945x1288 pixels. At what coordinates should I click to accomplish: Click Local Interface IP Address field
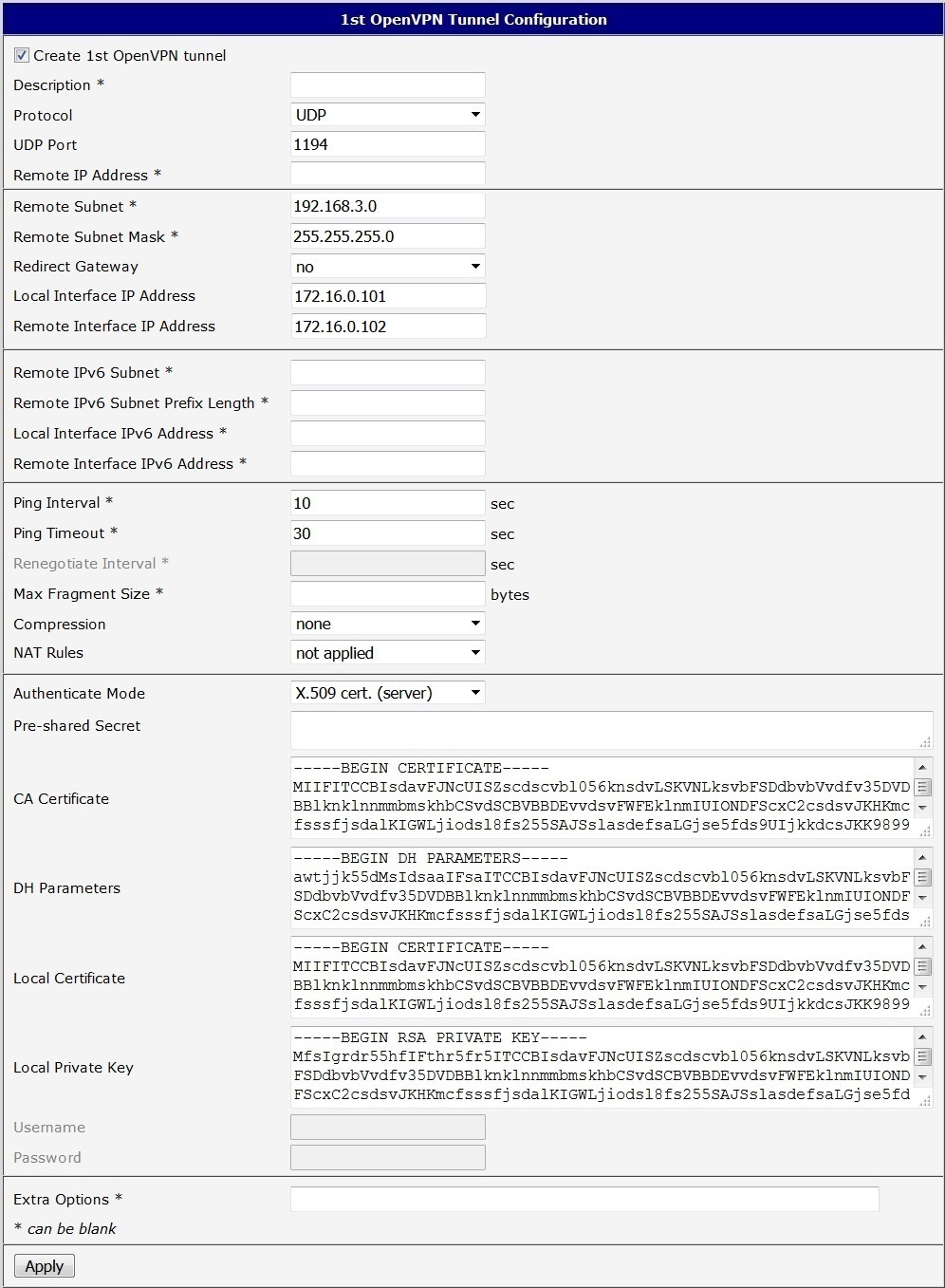387,296
